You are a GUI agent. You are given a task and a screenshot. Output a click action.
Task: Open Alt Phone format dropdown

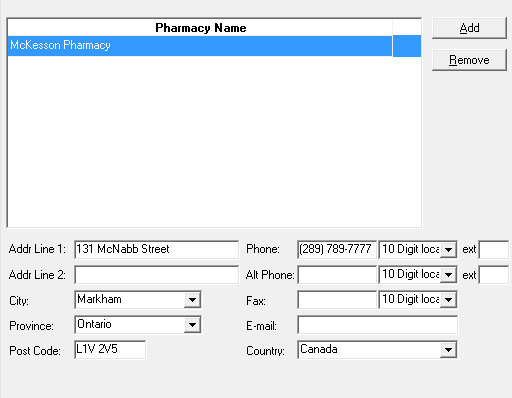click(x=448, y=275)
